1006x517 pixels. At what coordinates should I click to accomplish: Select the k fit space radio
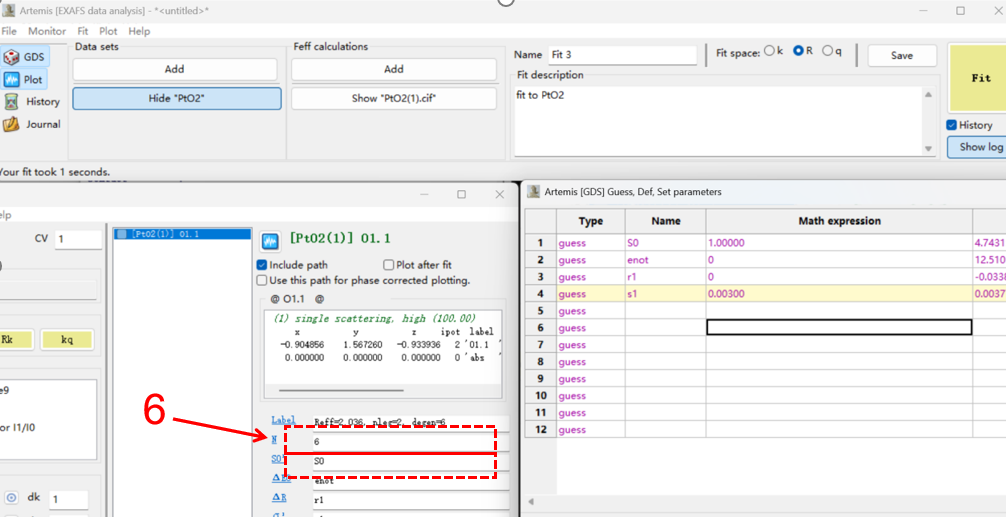tap(769, 51)
